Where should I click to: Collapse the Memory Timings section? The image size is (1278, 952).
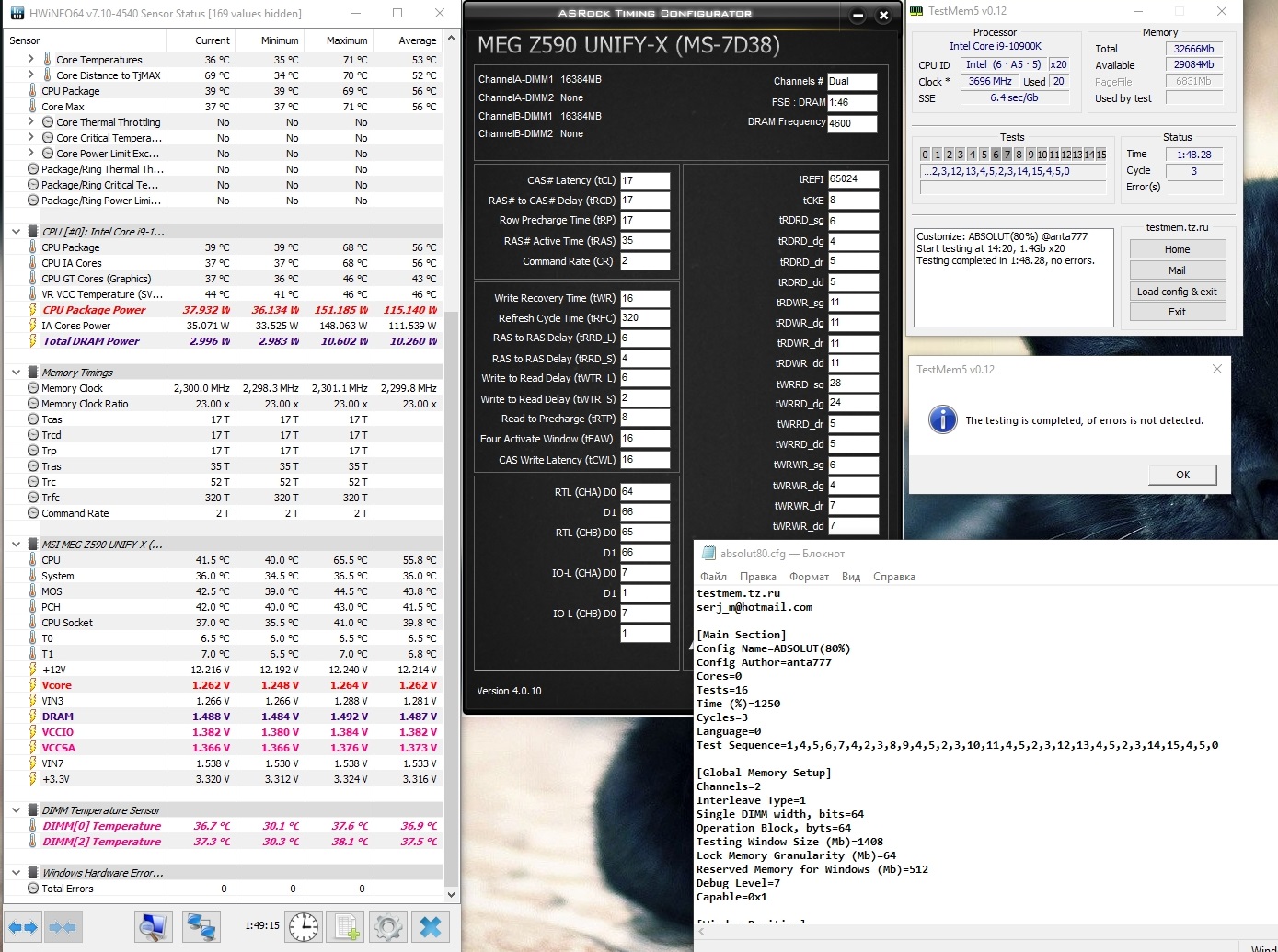pos(16,373)
